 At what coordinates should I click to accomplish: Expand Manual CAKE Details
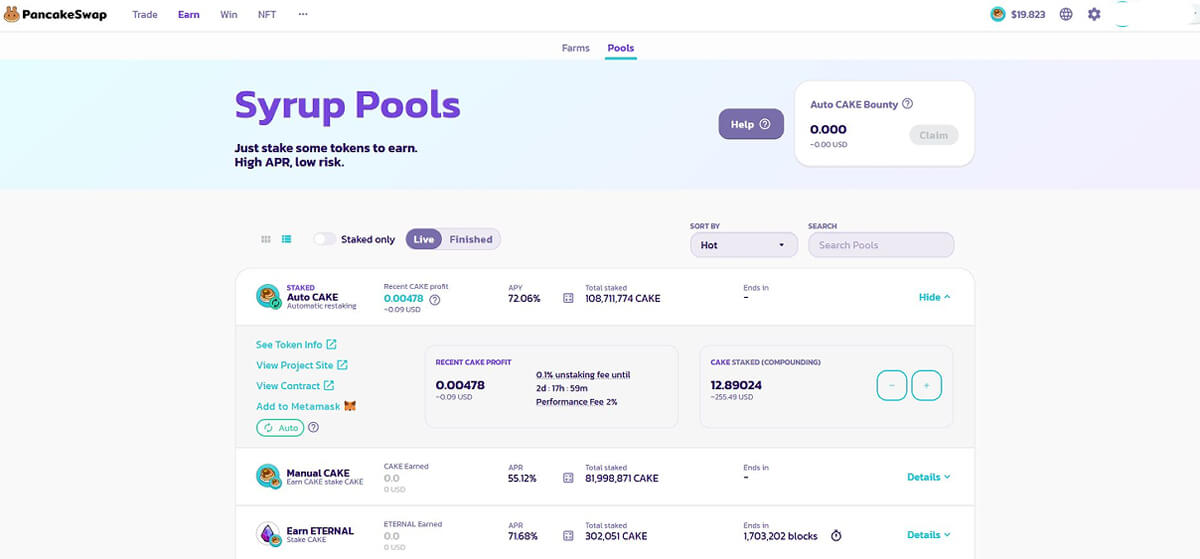point(928,477)
